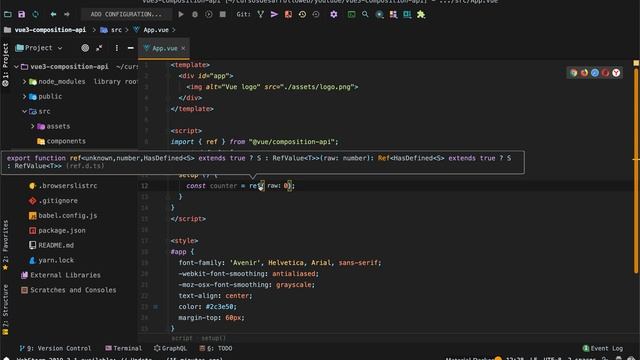Click the Git update project branch icon

coord(260,14)
